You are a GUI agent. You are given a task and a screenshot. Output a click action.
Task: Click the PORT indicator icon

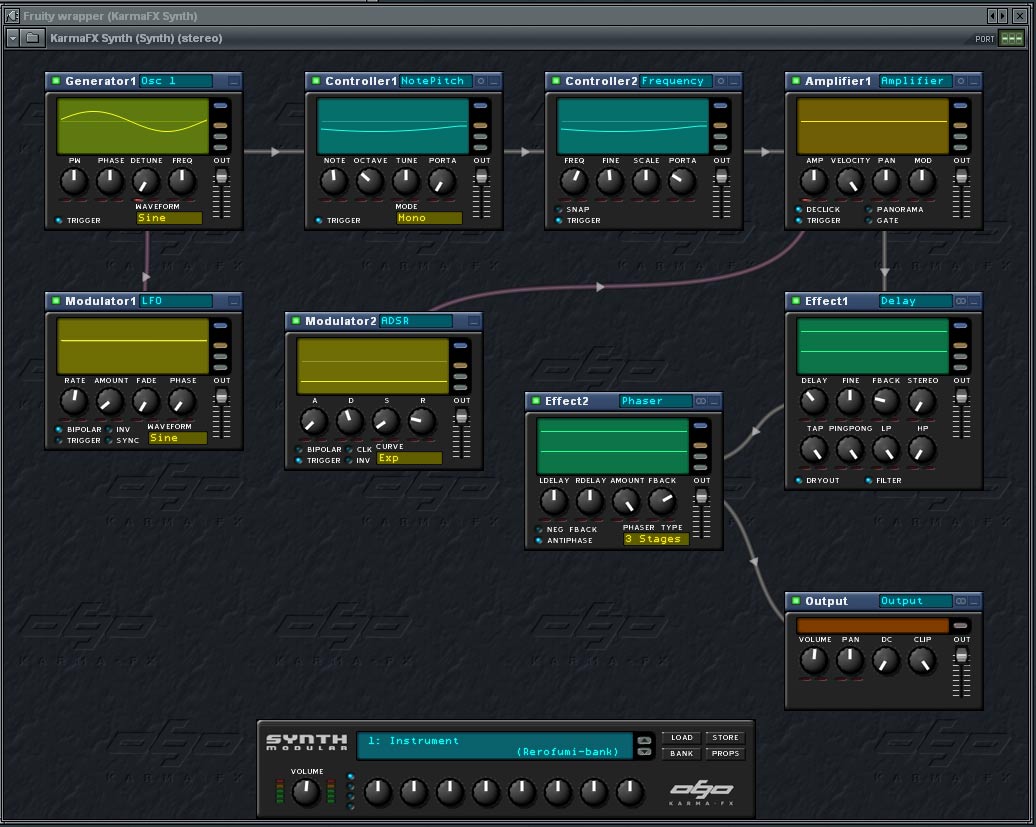click(1012, 38)
